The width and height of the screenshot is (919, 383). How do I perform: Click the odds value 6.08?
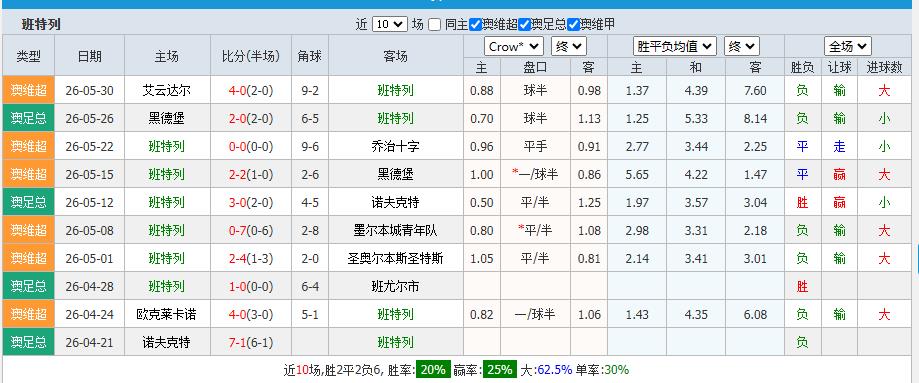(x=755, y=315)
